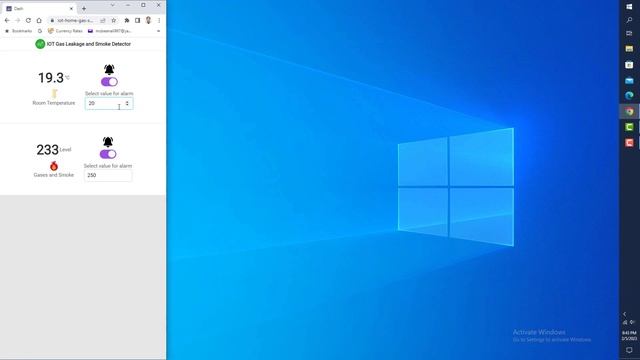Open the taskbar clock and date

click(629, 336)
